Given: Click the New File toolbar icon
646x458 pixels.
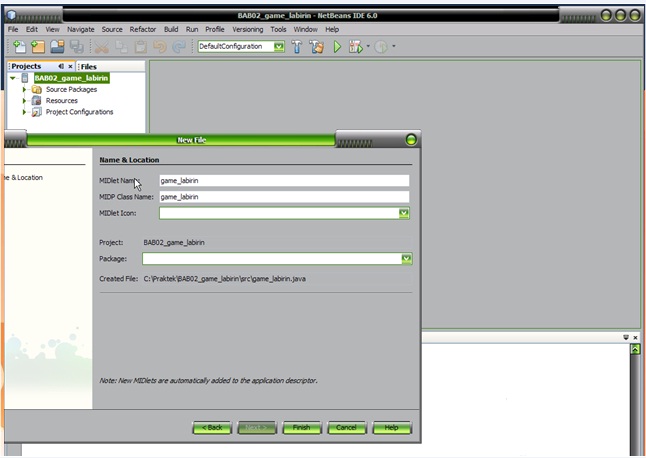Looking at the screenshot, I should tap(19, 47).
